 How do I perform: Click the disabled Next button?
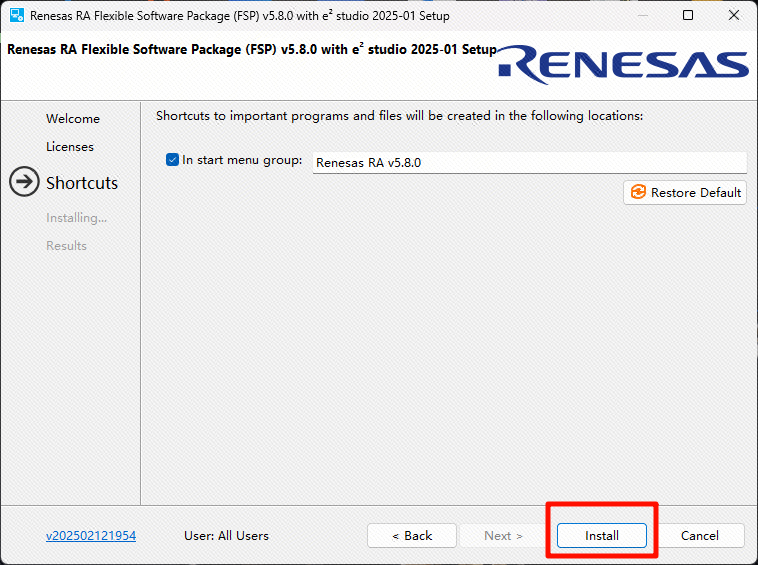[503, 536]
